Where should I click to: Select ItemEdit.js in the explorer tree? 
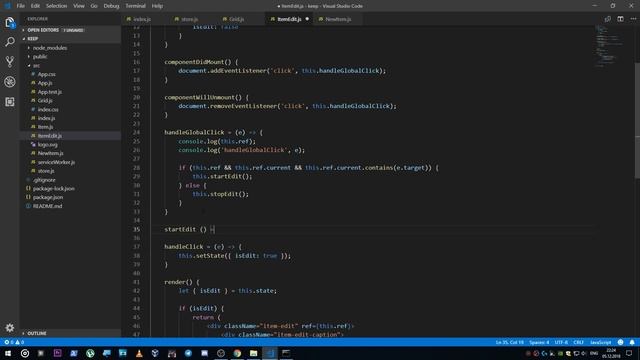click(x=50, y=136)
